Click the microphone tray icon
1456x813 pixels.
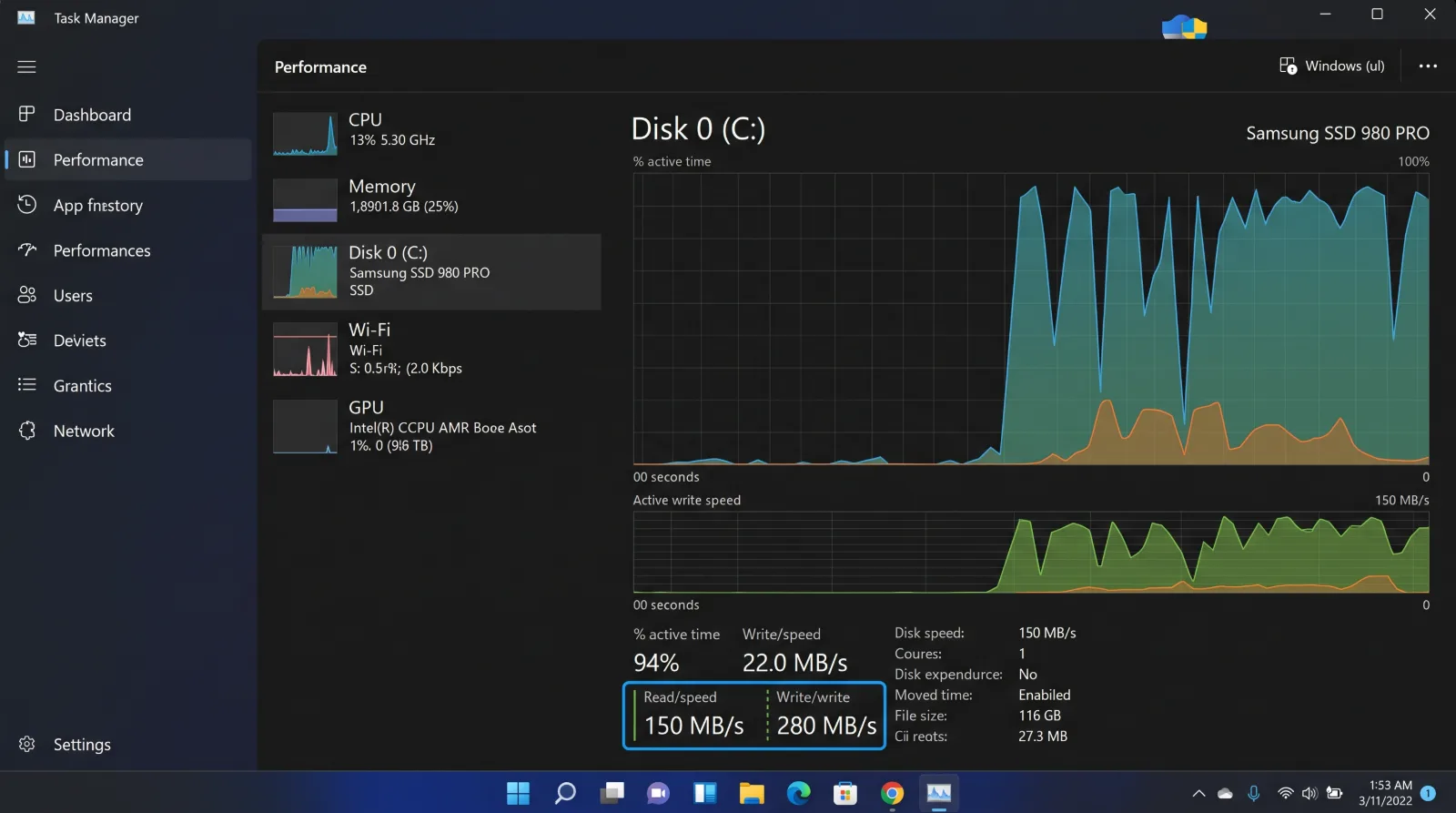click(x=1254, y=794)
